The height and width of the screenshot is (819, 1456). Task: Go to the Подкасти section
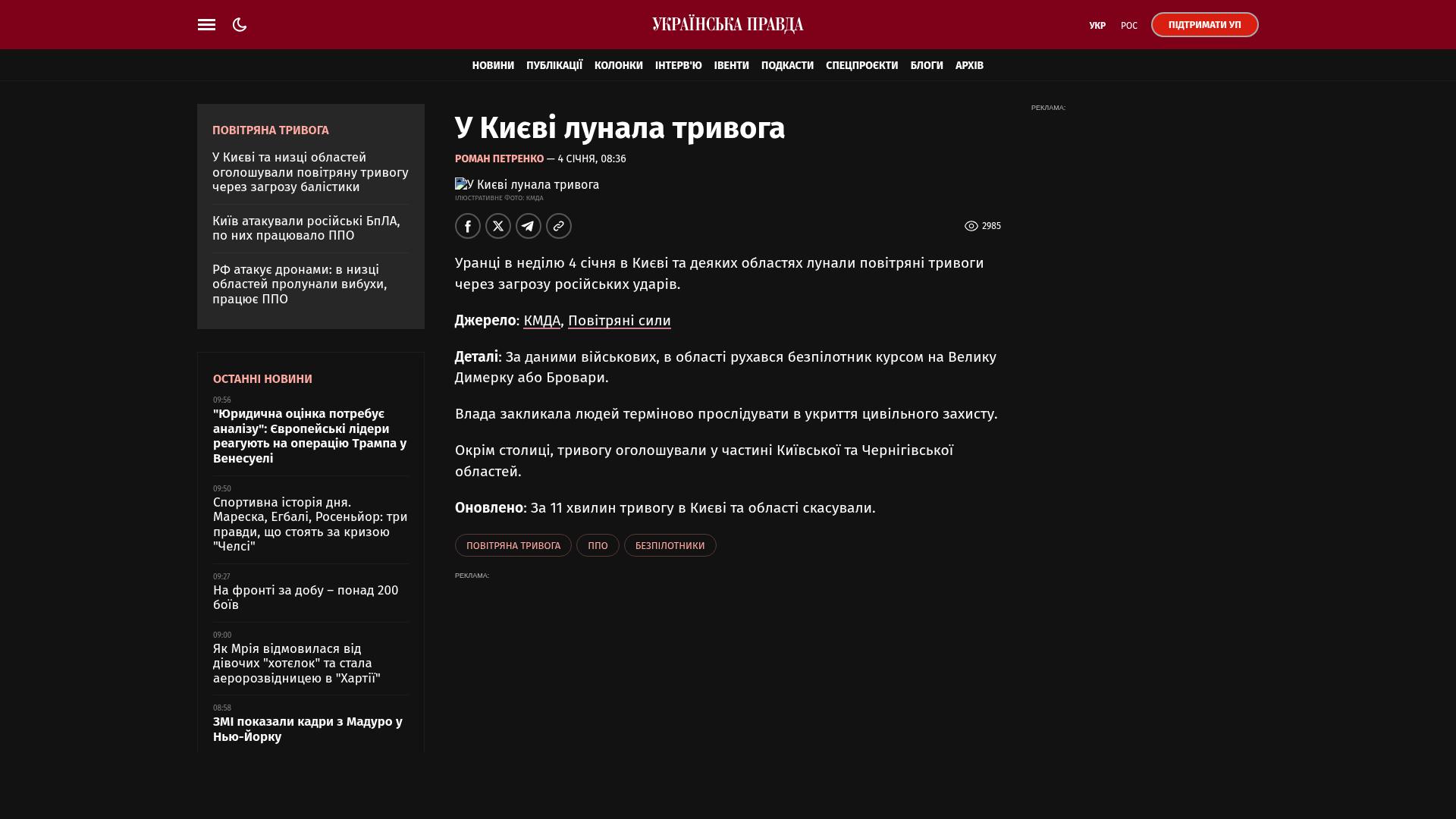point(787,66)
